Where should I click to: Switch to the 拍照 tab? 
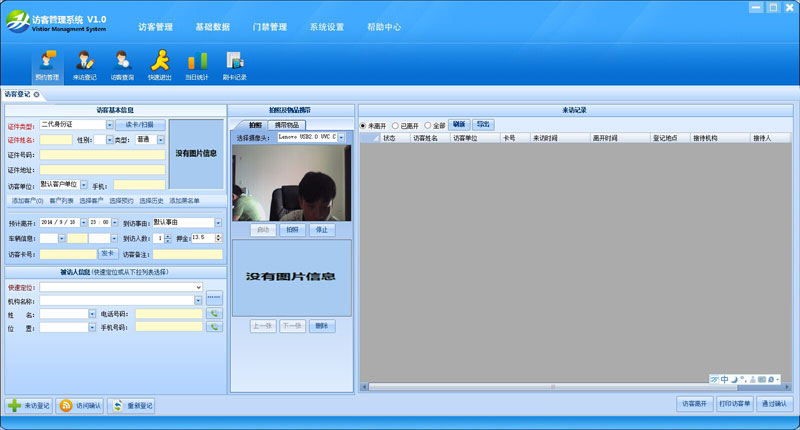coord(255,125)
